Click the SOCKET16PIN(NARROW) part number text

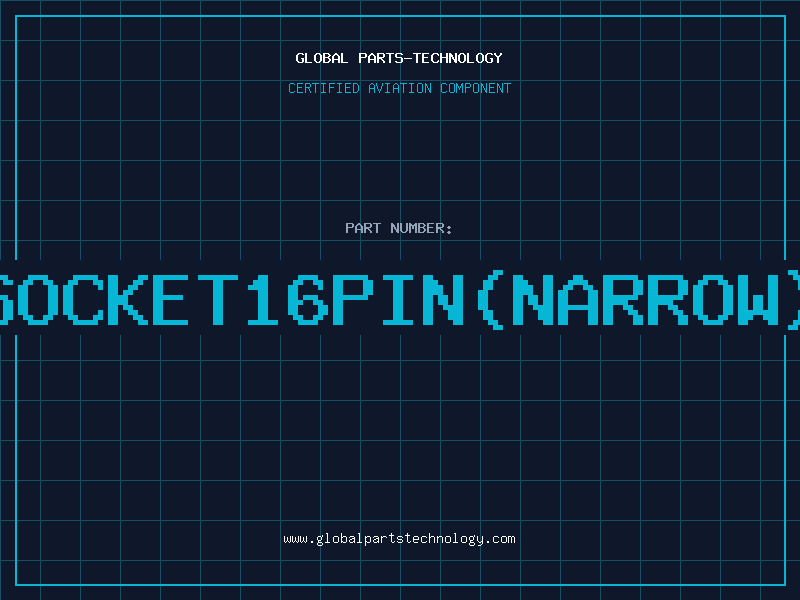pyautogui.click(x=400, y=299)
